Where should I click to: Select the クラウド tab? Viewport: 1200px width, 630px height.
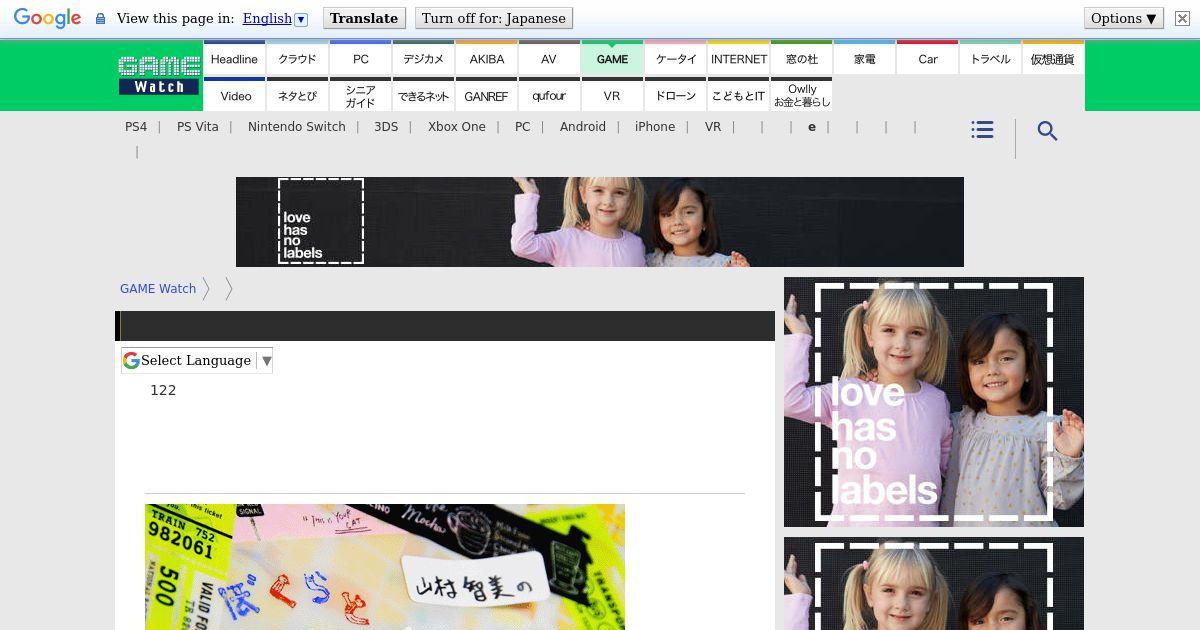tap(297, 59)
